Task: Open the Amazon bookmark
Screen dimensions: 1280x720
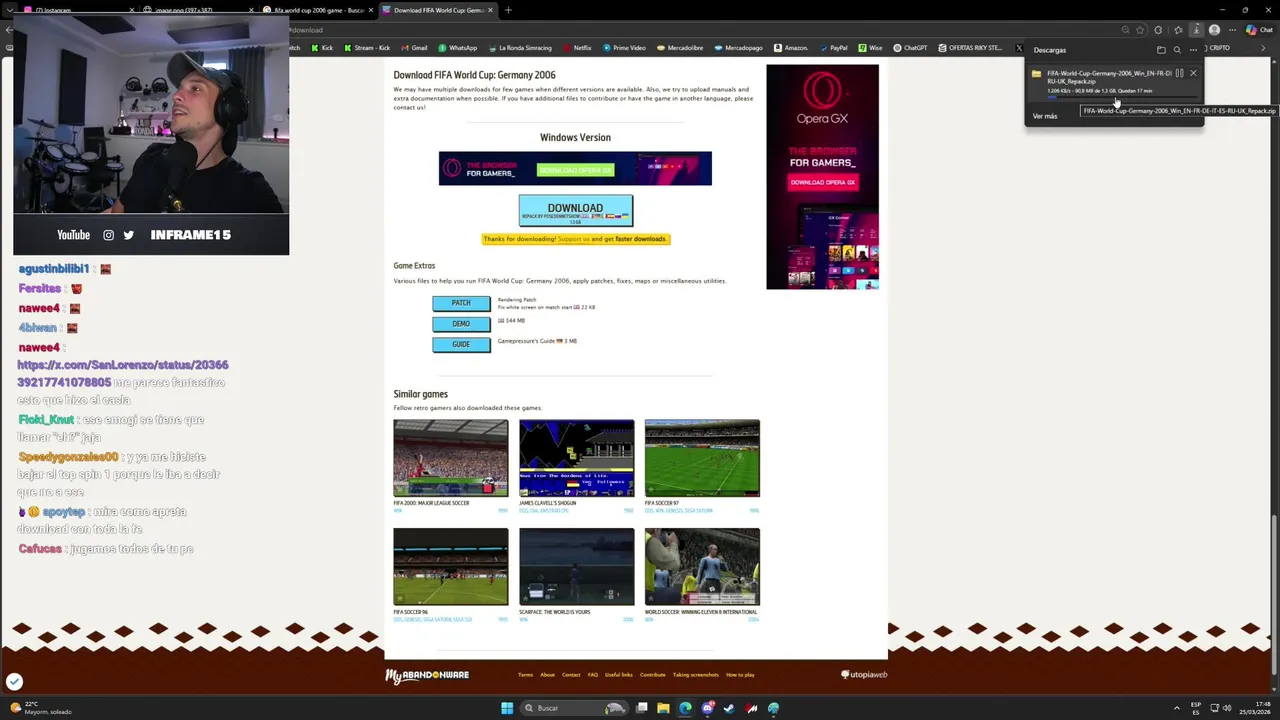Action: [x=790, y=48]
